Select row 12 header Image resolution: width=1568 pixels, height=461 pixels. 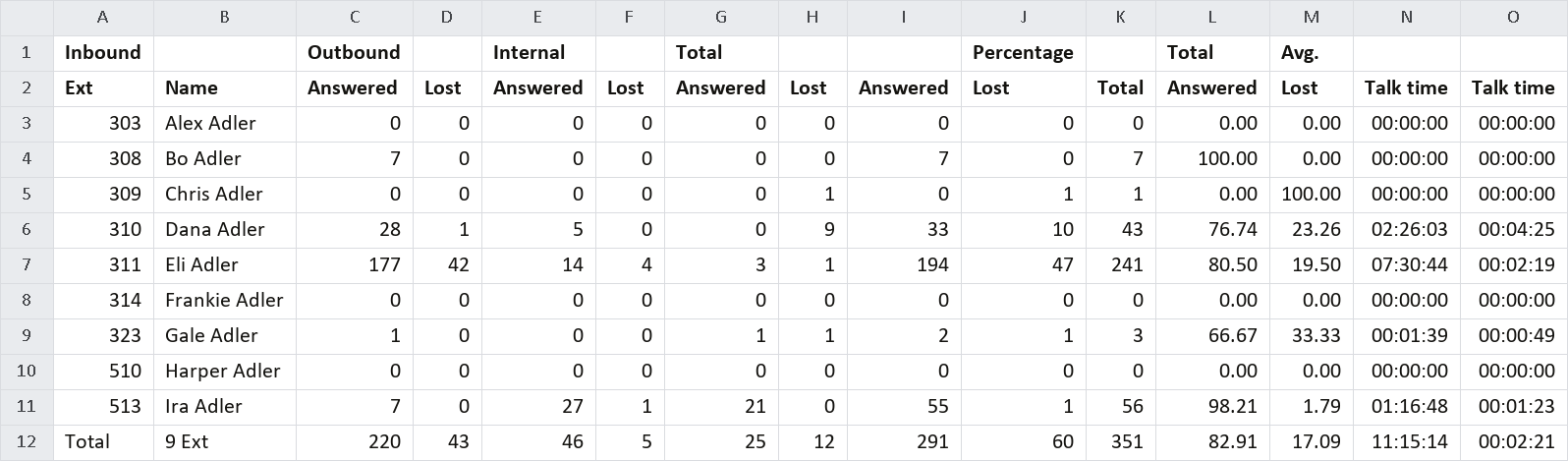[27, 441]
